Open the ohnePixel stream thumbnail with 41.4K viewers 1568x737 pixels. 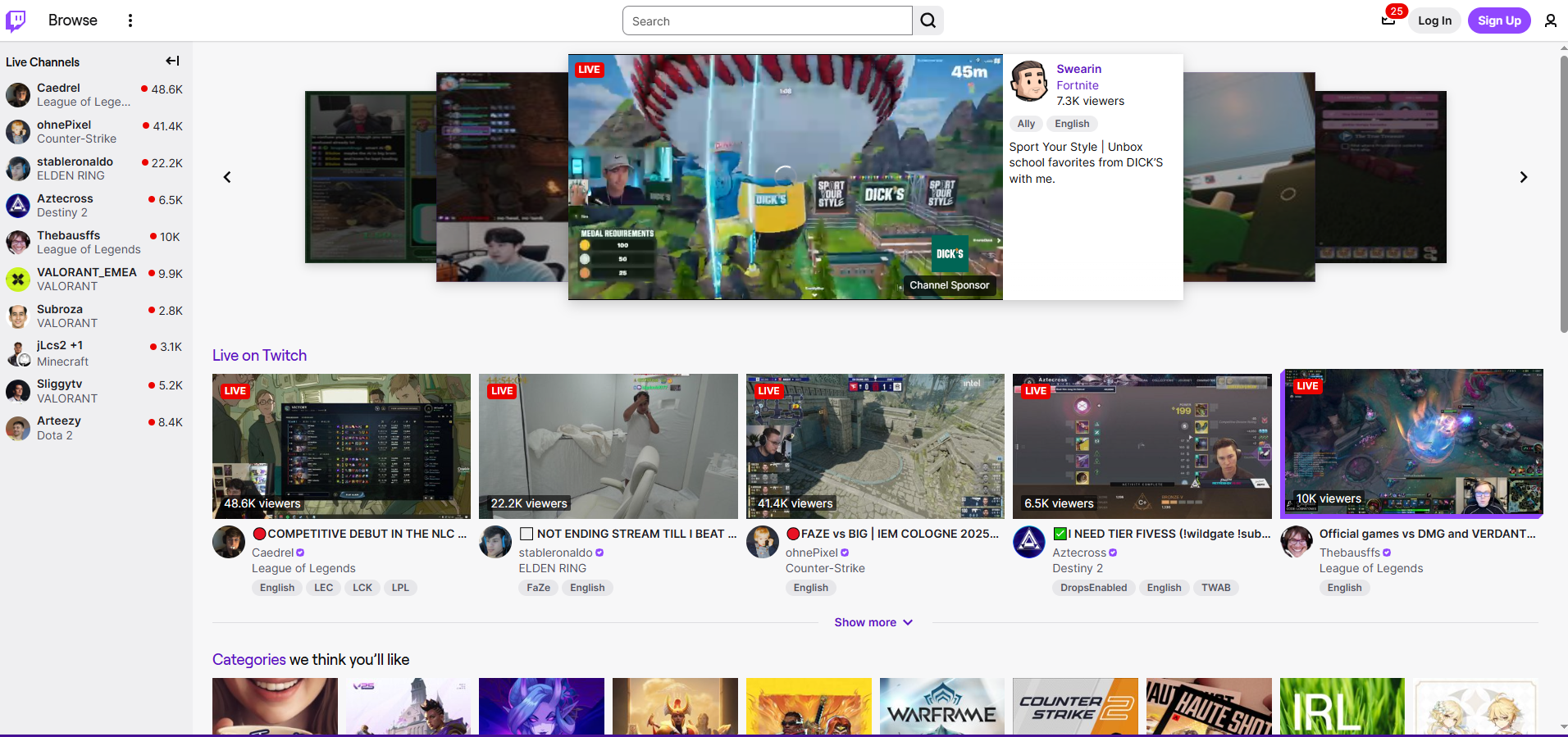875,446
